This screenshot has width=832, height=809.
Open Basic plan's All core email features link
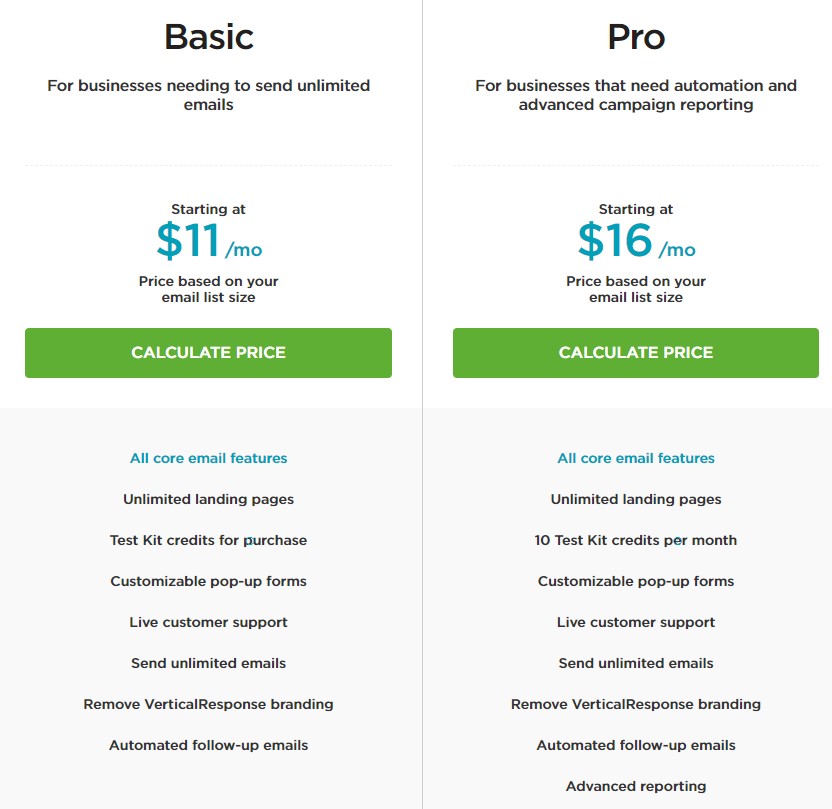pyautogui.click(x=209, y=458)
